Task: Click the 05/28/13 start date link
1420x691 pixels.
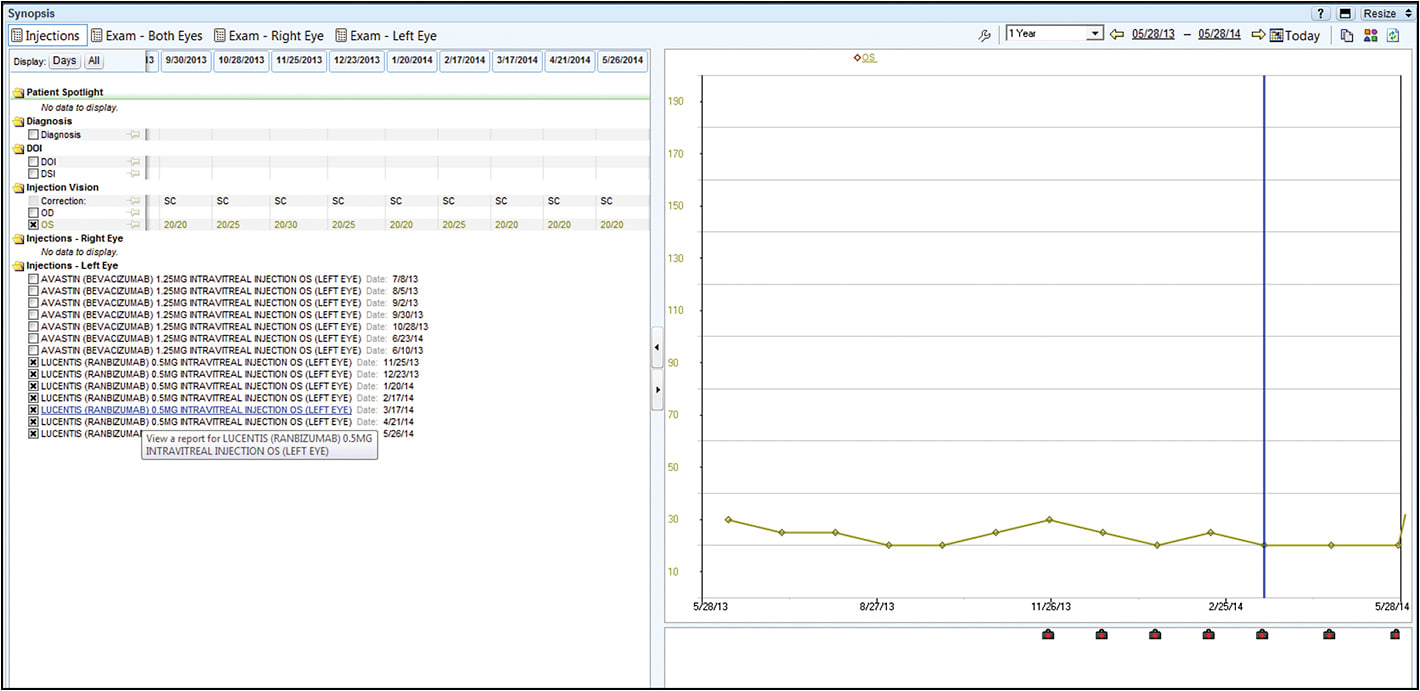Action: (1153, 34)
